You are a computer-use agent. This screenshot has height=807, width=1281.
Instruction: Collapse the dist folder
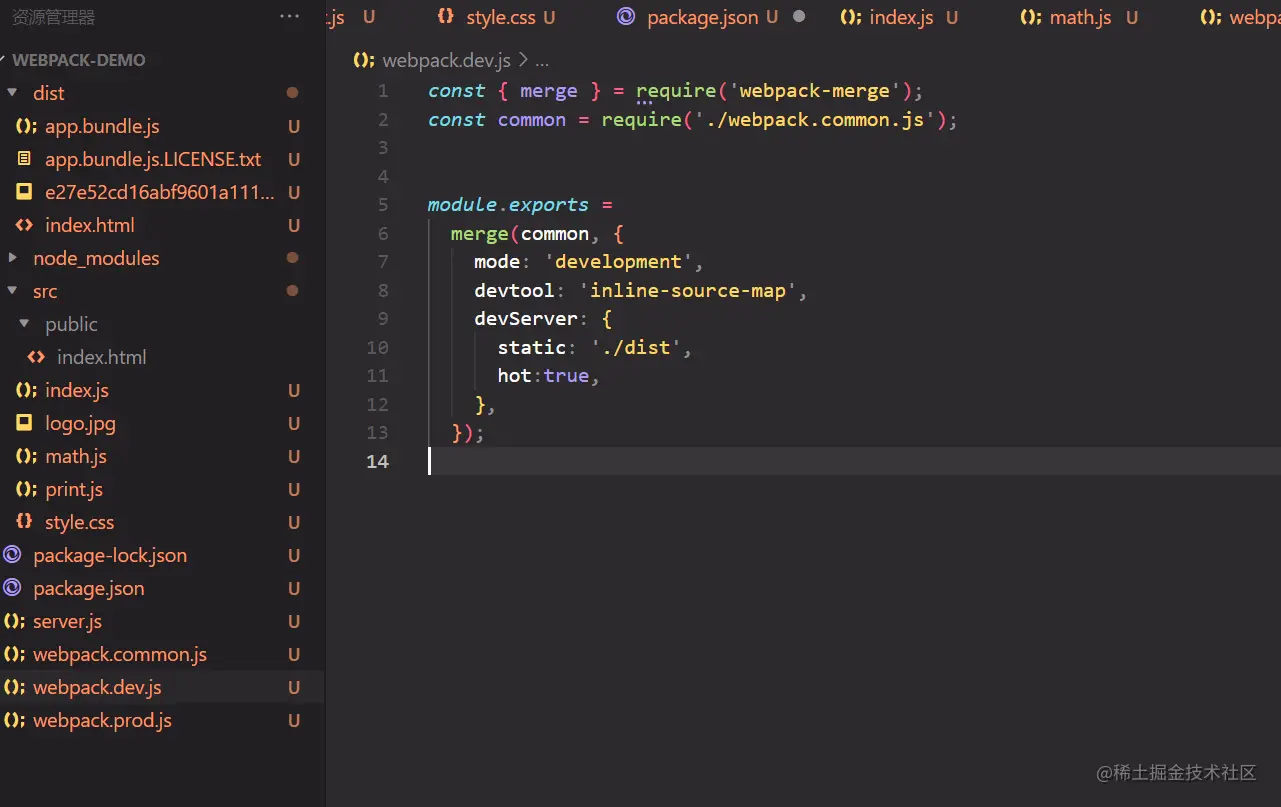click(13, 93)
